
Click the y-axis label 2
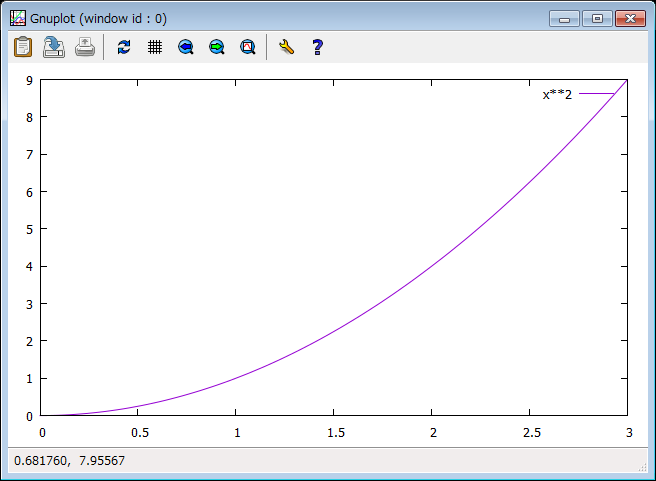pyautogui.click(x=29, y=342)
